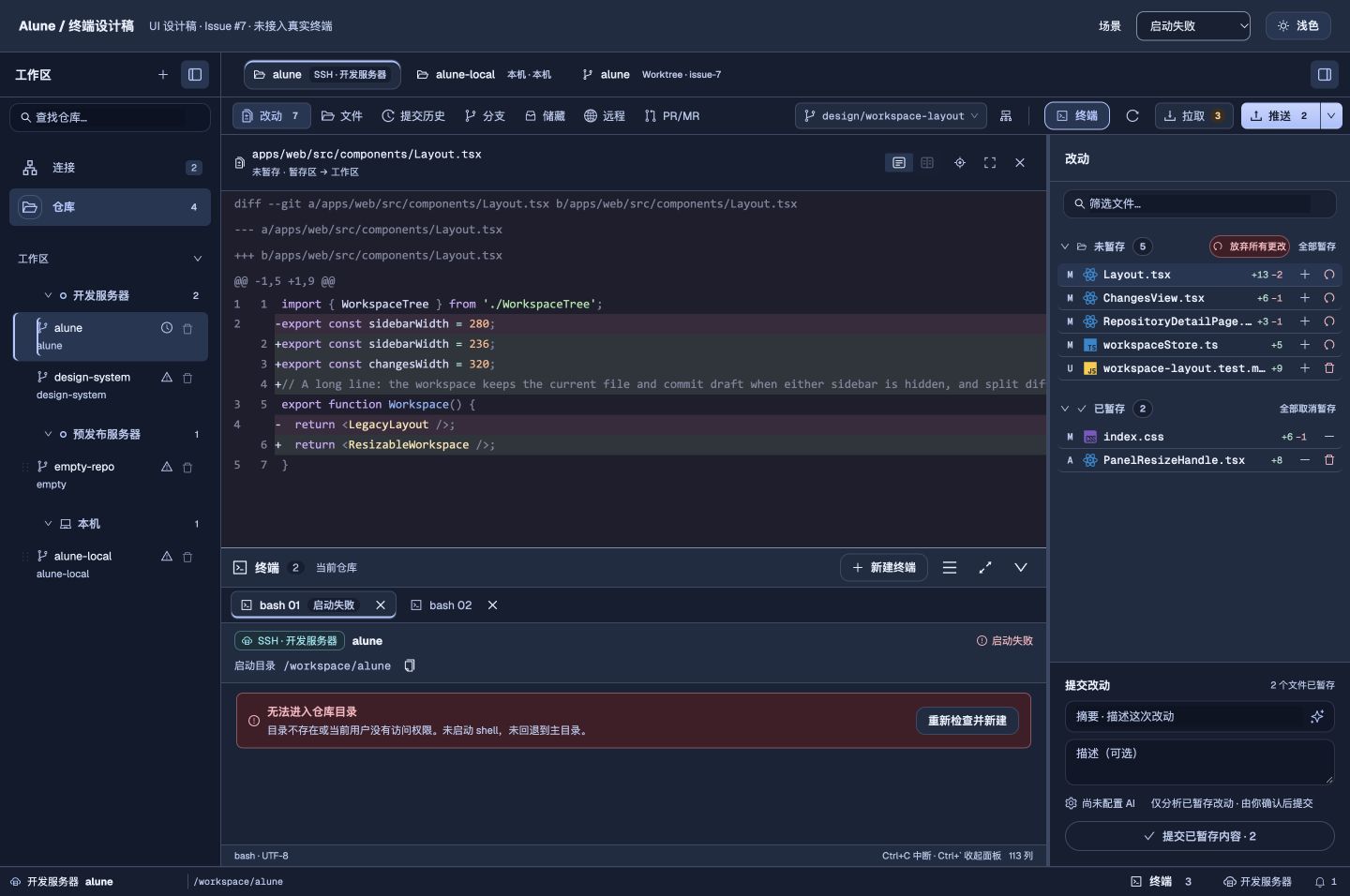The width and height of the screenshot is (1350, 896).
Task: Click 放弃所有更改 button
Action: (1250, 246)
